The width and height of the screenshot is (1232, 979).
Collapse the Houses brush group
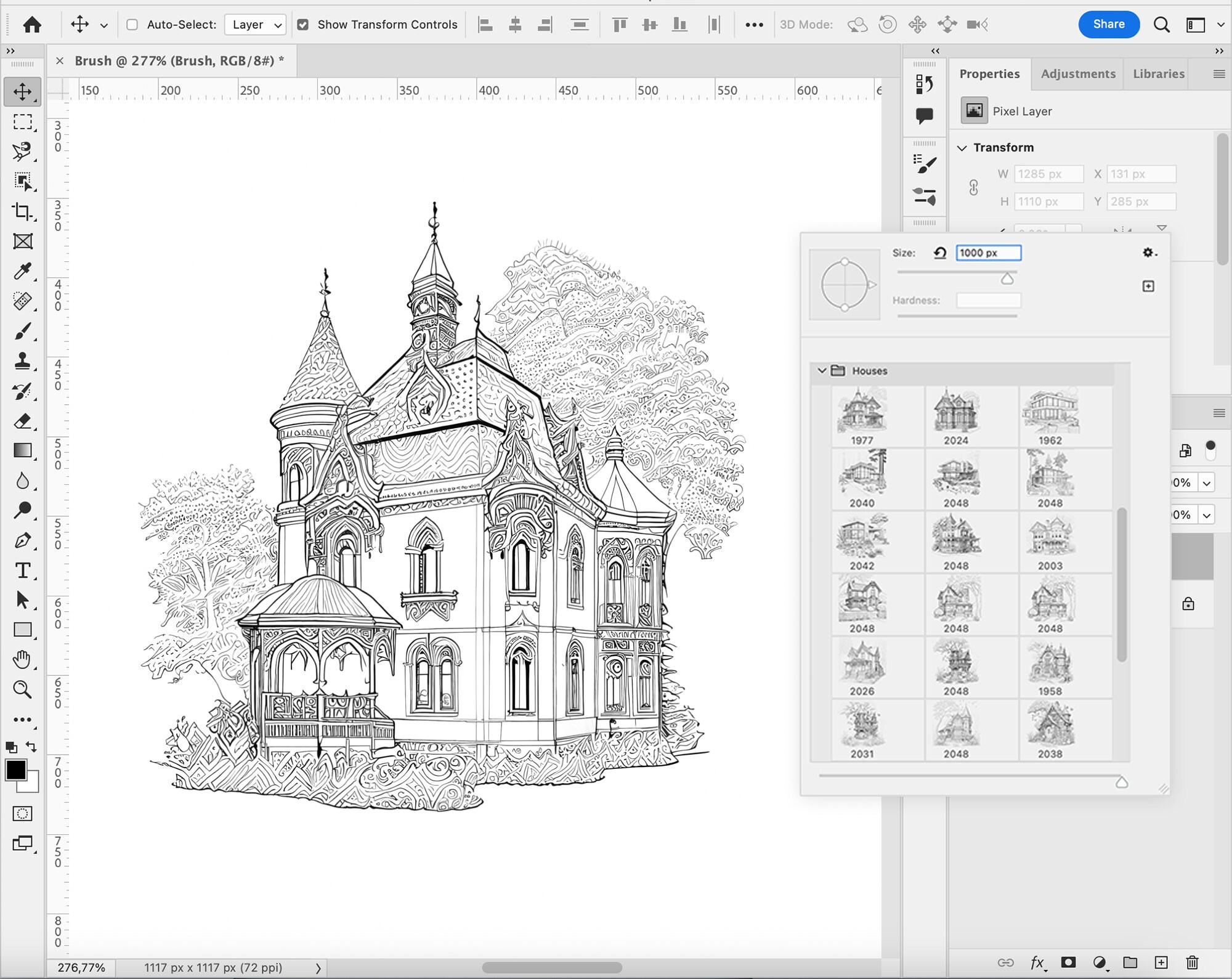click(821, 371)
